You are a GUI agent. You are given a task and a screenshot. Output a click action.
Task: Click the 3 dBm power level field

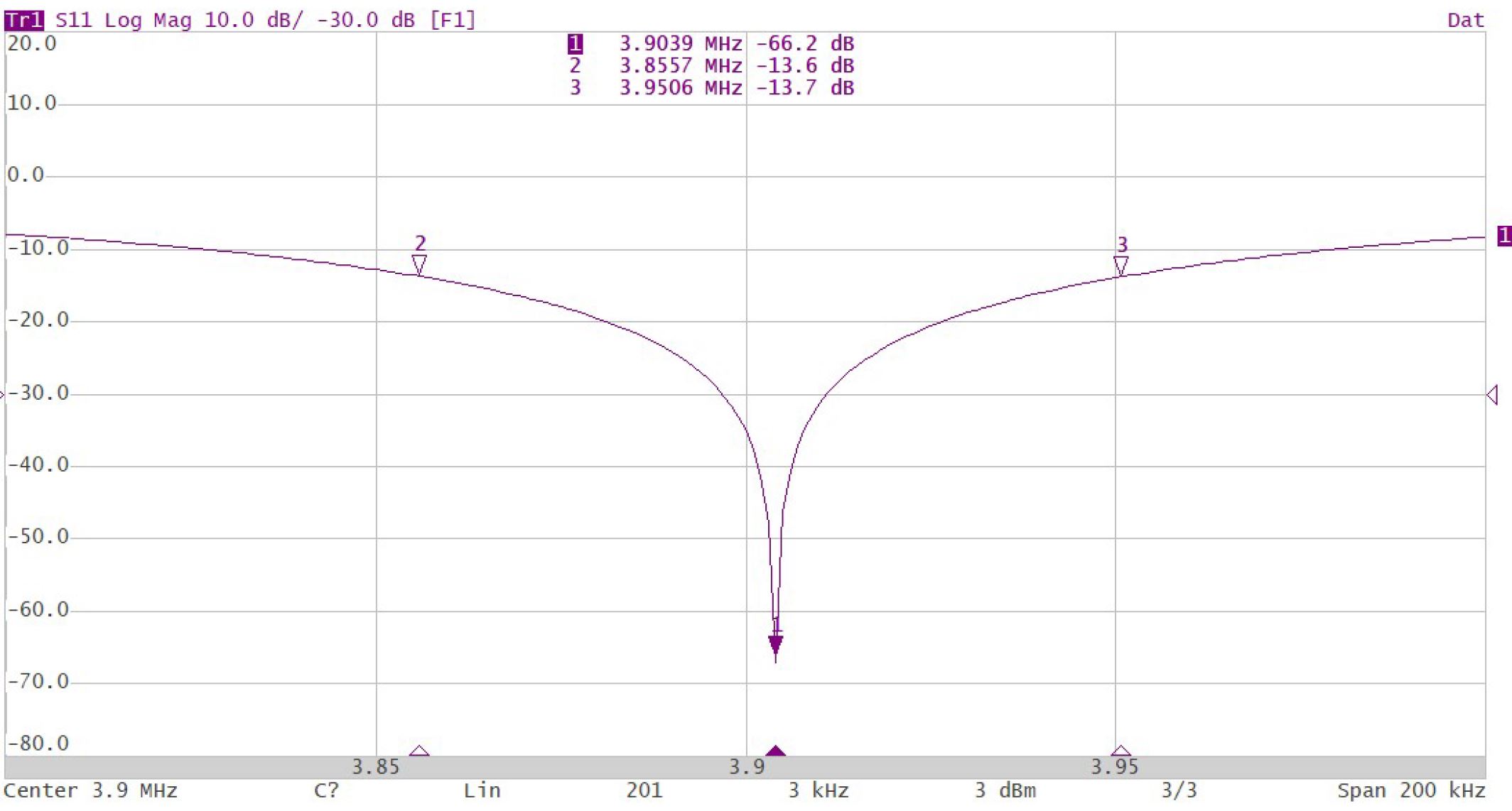1004,791
